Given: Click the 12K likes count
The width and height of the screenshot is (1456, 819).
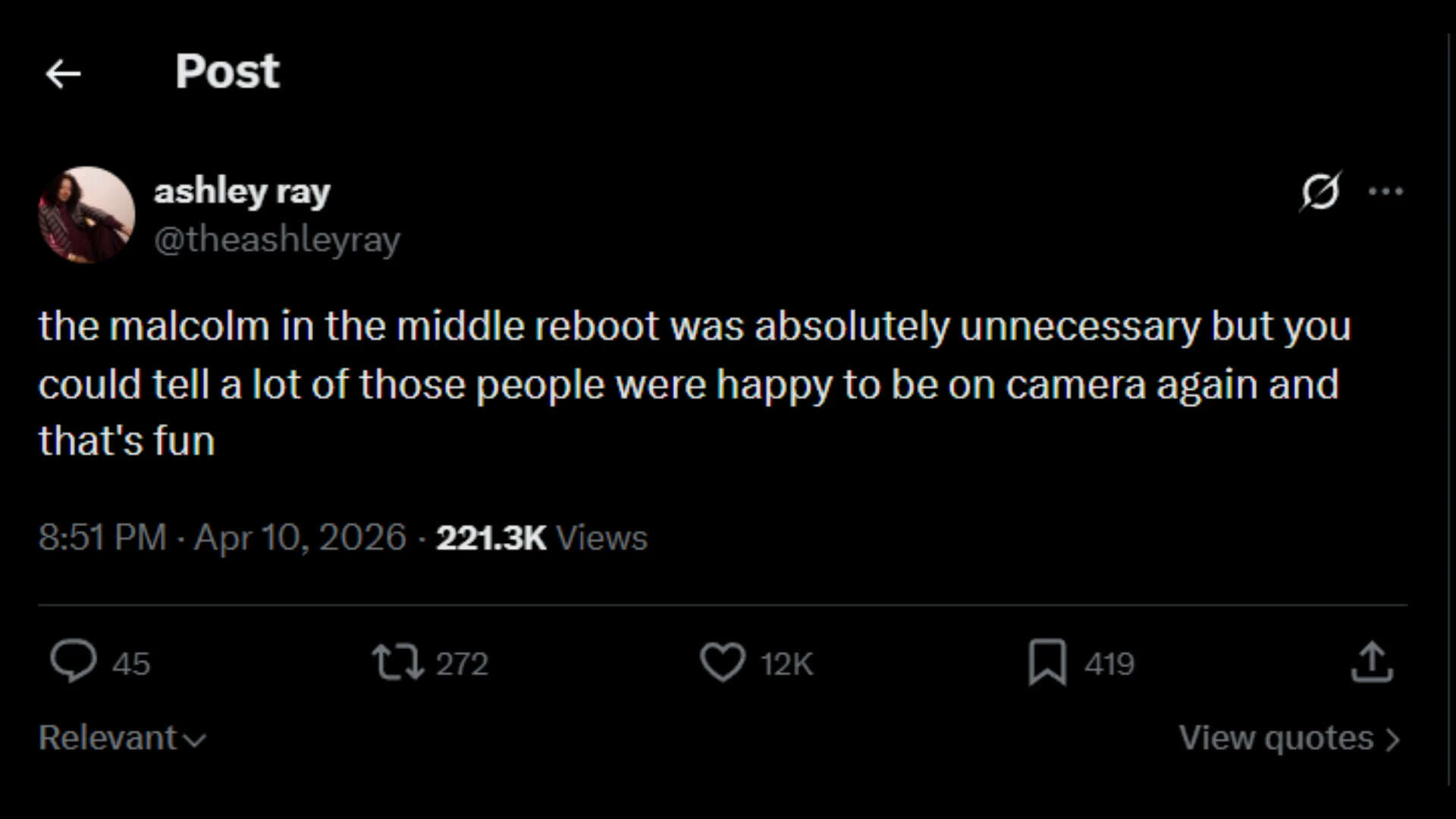Looking at the screenshot, I should pos(786,664).
